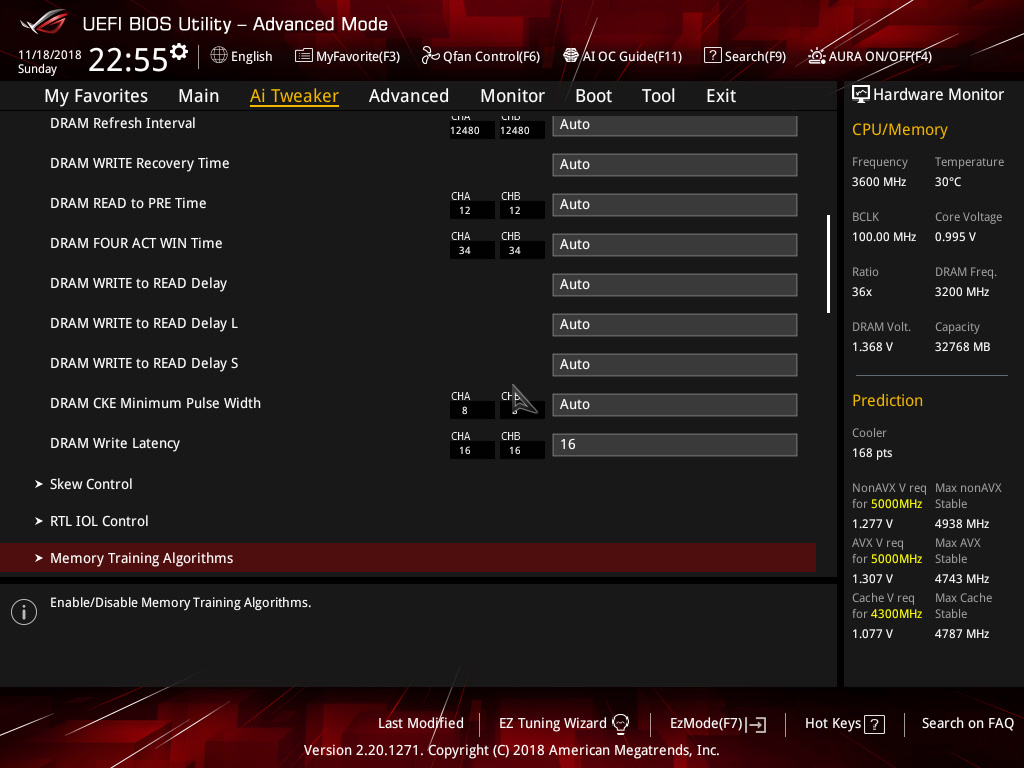Viewport: 1024px width, 768px height.
Task: Open the Monitor tab
Action: point(513,96)
